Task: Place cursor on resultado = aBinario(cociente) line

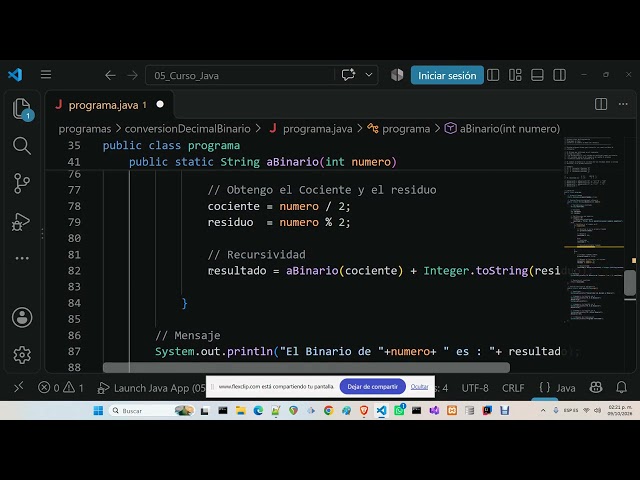Action: [x=384, y=271]
